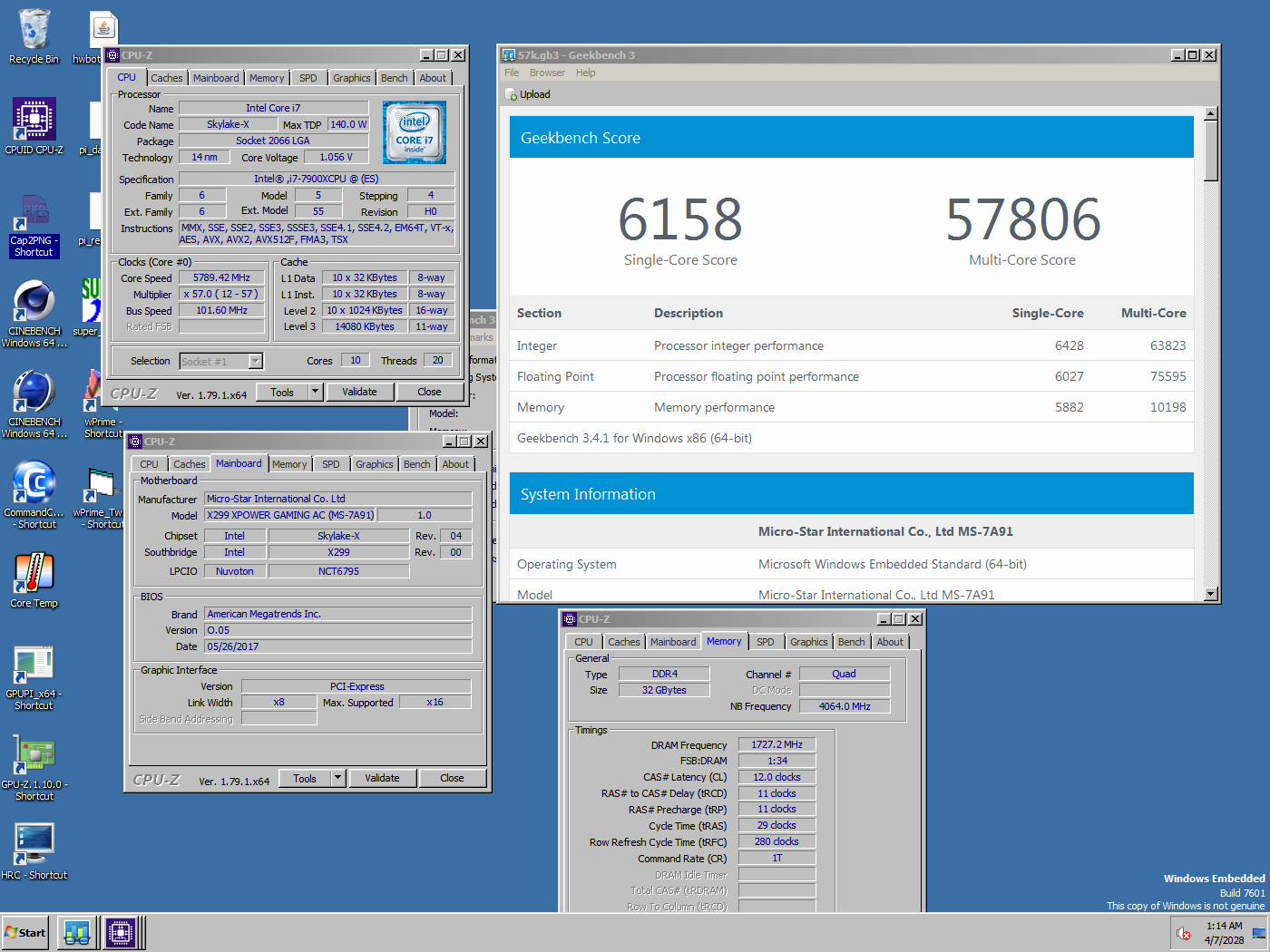Click the BIOS Version 0.05 field
Viewport: 1270px width, 952px height.
tap(338, 630)
